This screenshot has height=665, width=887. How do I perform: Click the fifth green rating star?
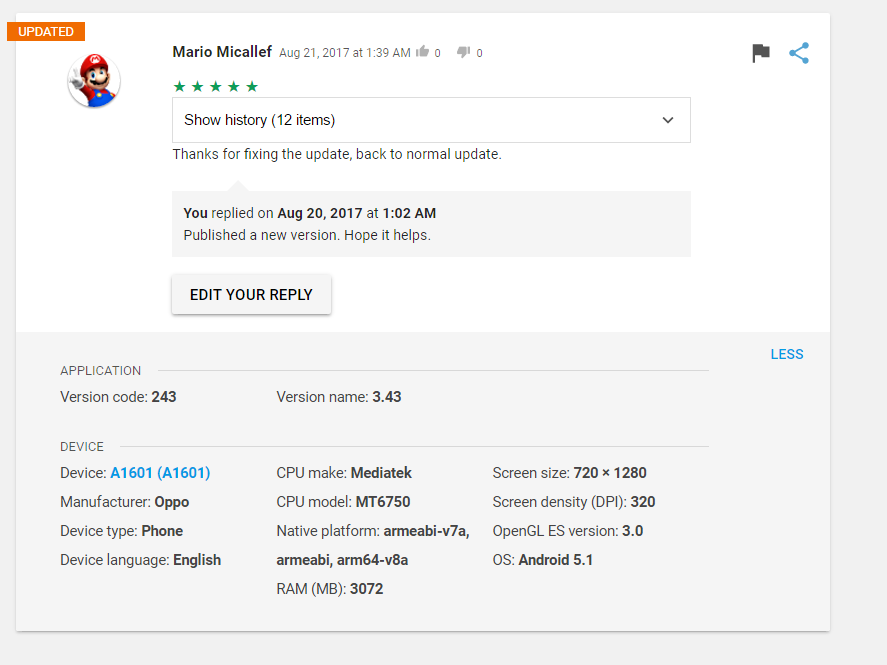pyautogui.click(x=252, y=87)
